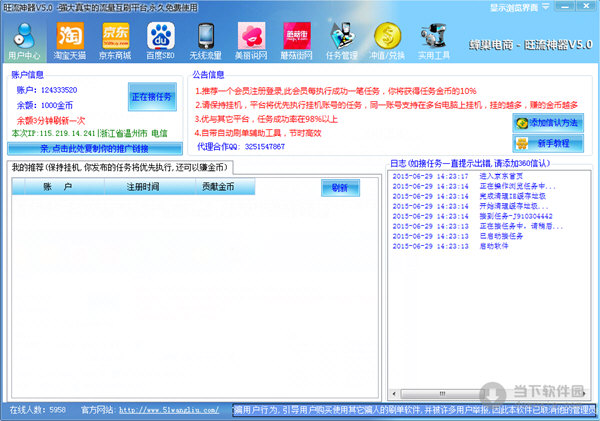Select the 百度SEO Baidu paw icon
600x421 pixels.
[x=160, y=41]
